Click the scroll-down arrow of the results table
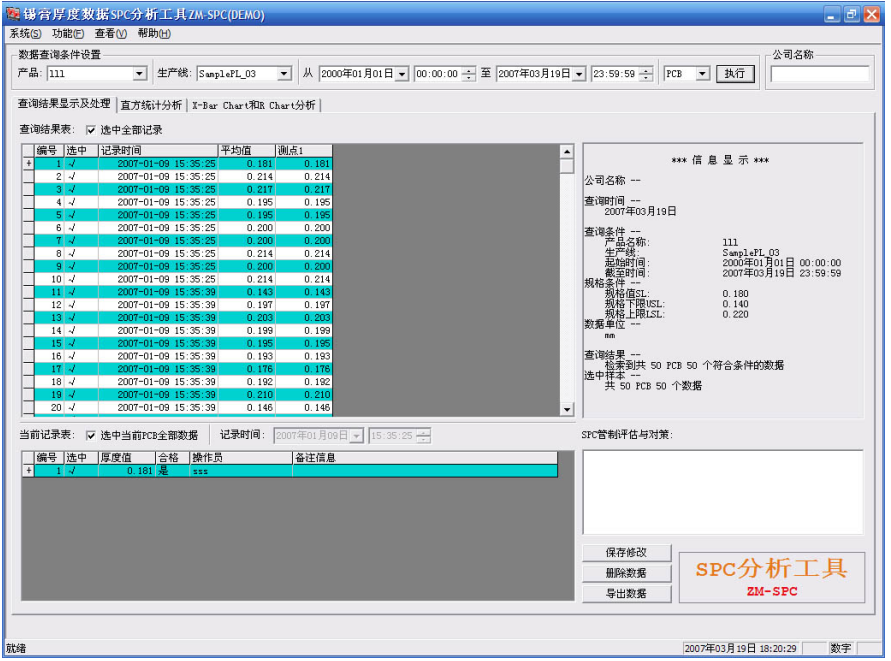Viewport: 891px width, 661px height. click(567, 409)
